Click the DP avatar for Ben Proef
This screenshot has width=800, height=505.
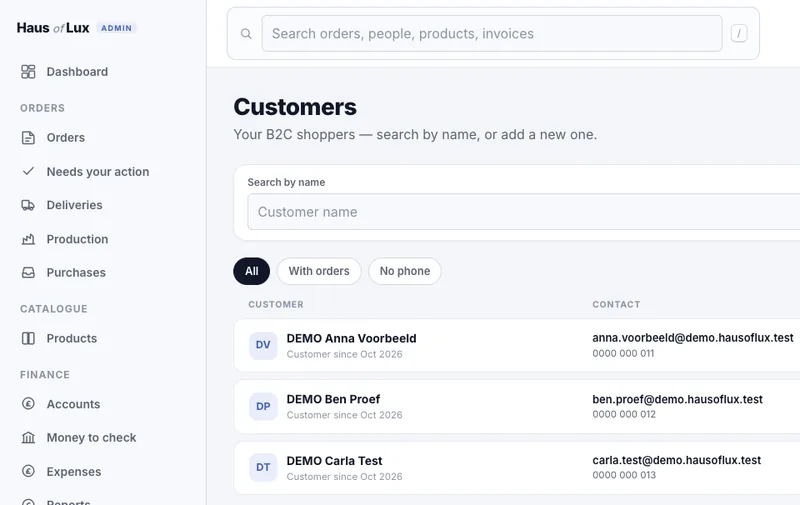263,407
